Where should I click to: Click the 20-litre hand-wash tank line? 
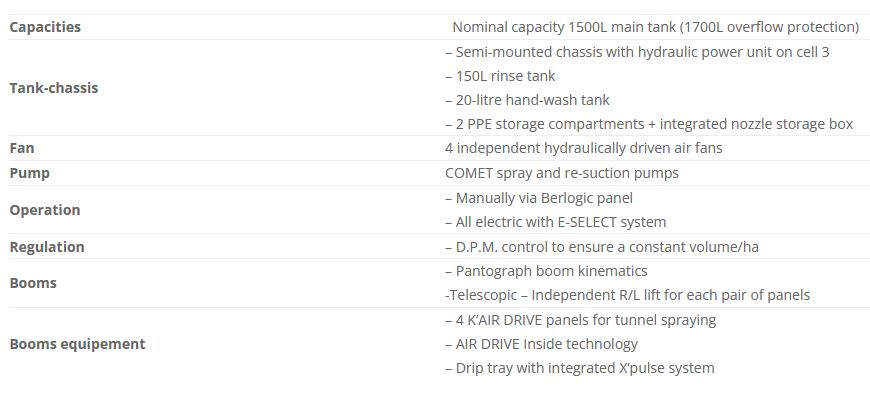pyautogui.click(x=527, y=100)
